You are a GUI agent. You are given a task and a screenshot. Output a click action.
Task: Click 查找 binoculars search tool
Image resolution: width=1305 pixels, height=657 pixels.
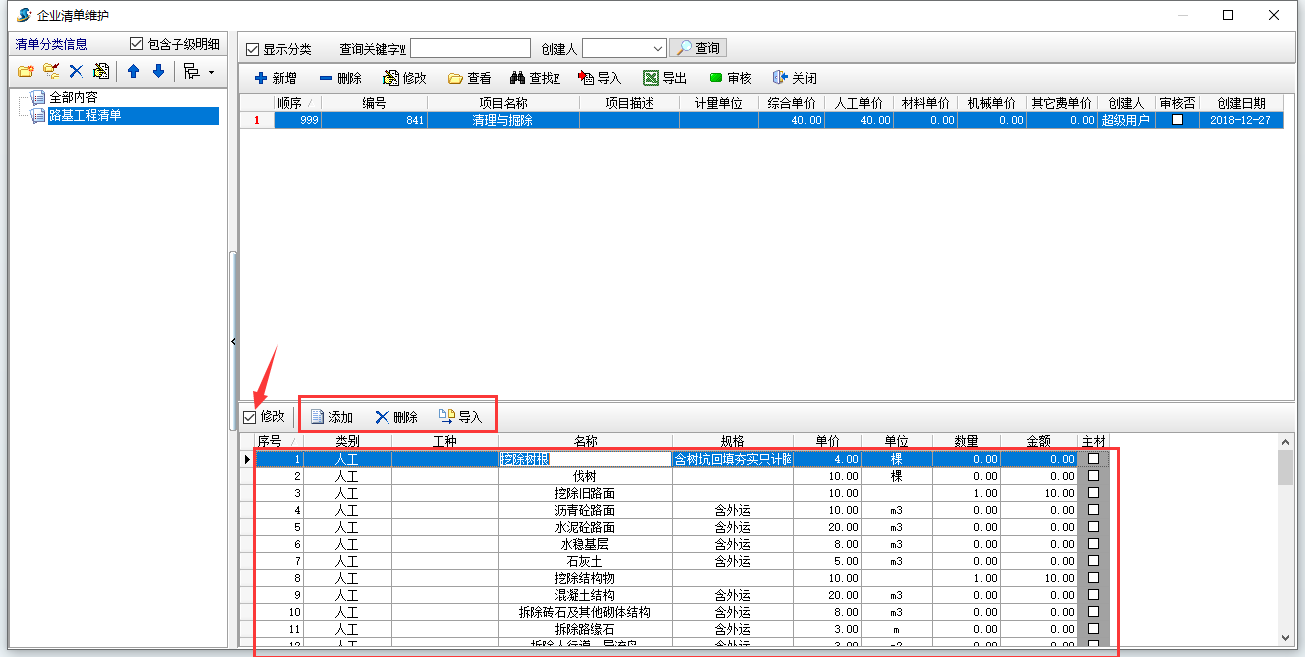534,78
